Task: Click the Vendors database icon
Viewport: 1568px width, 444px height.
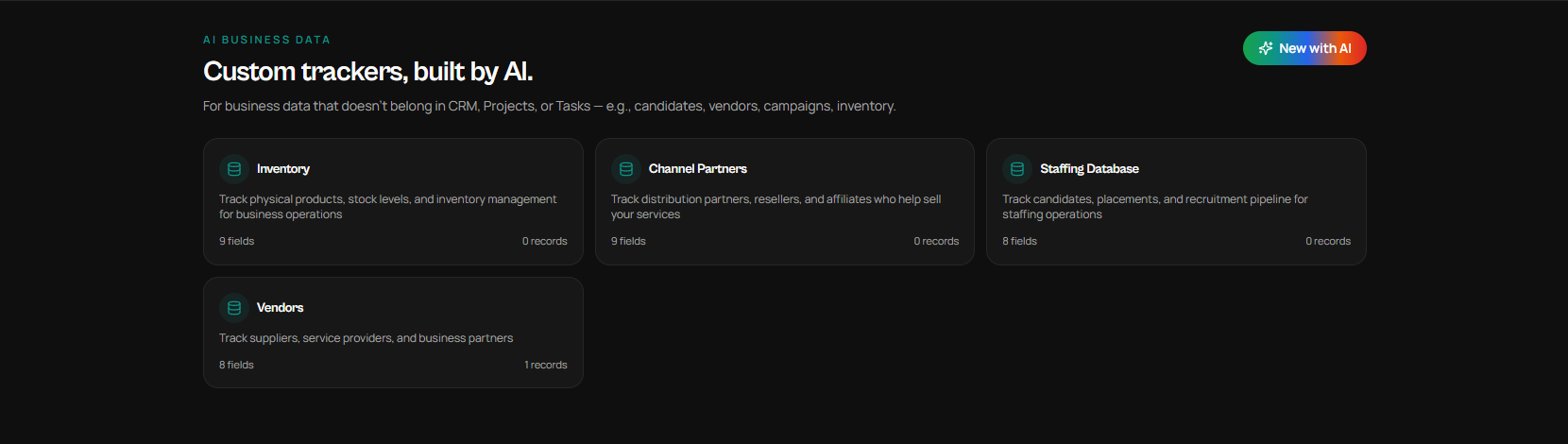Action: [x=234, y=308]
